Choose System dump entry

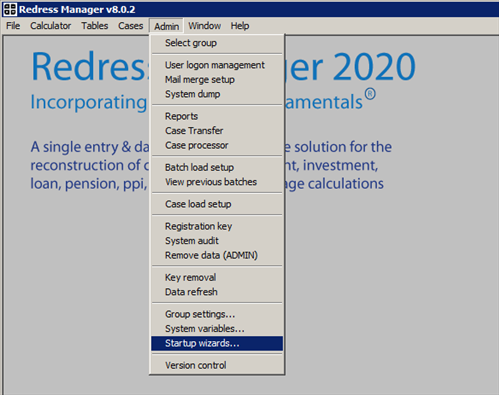217,94
